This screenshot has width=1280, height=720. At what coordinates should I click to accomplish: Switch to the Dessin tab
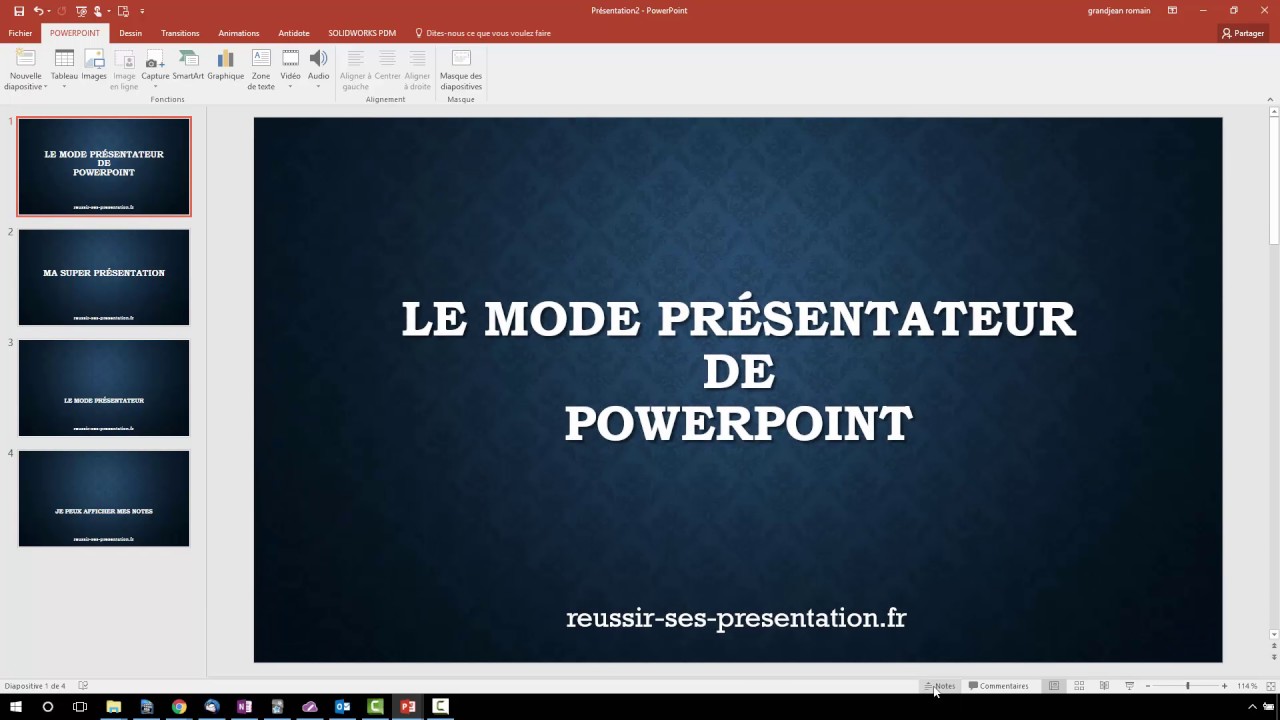(130, 33)
